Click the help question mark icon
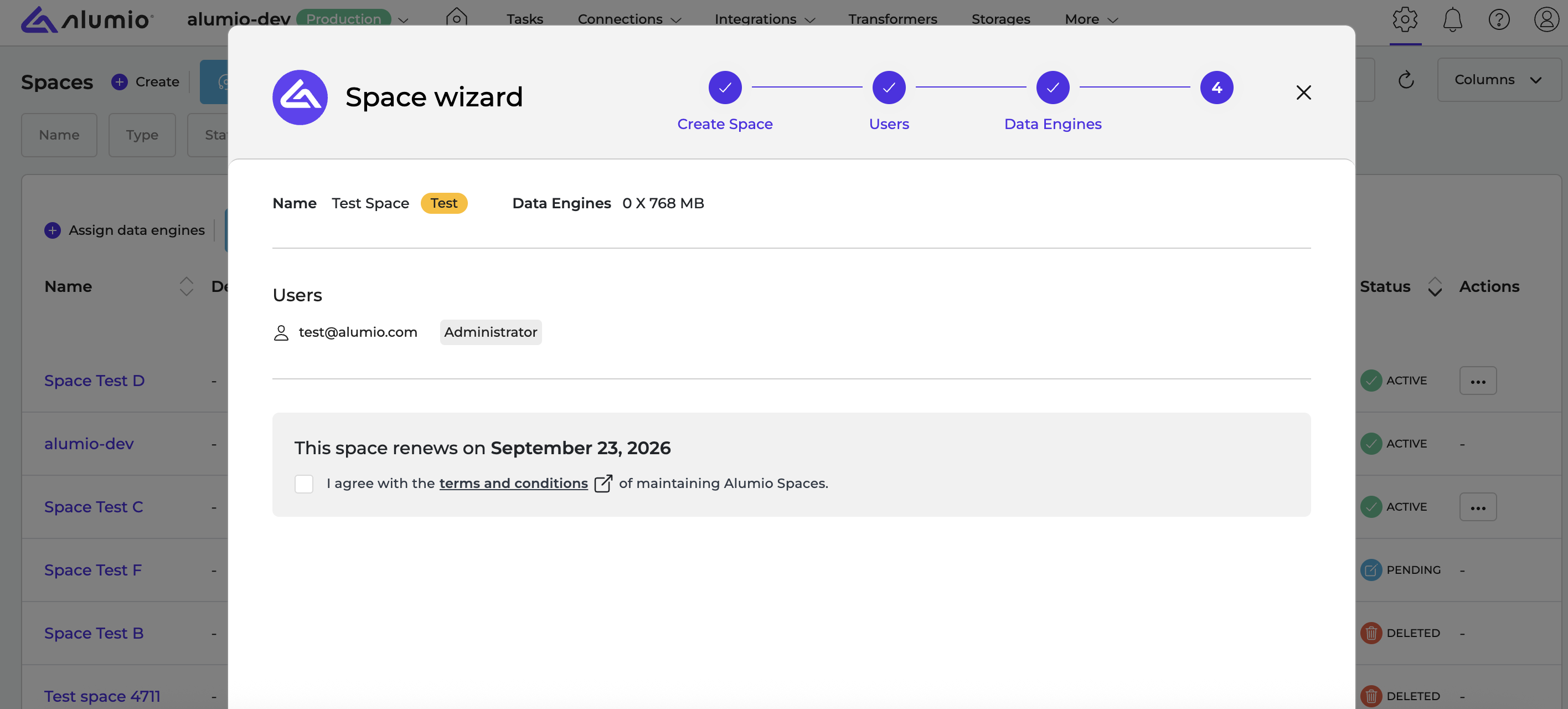 [1499, 19]
